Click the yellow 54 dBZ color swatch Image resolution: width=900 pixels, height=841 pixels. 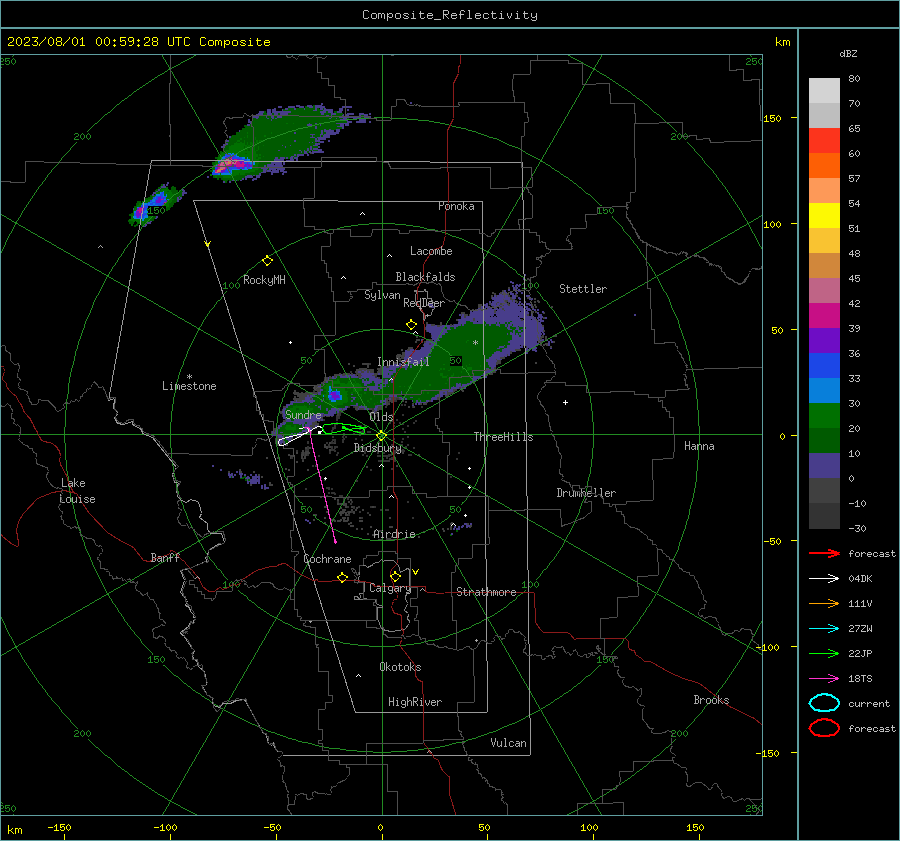click(x=824, y=215)
